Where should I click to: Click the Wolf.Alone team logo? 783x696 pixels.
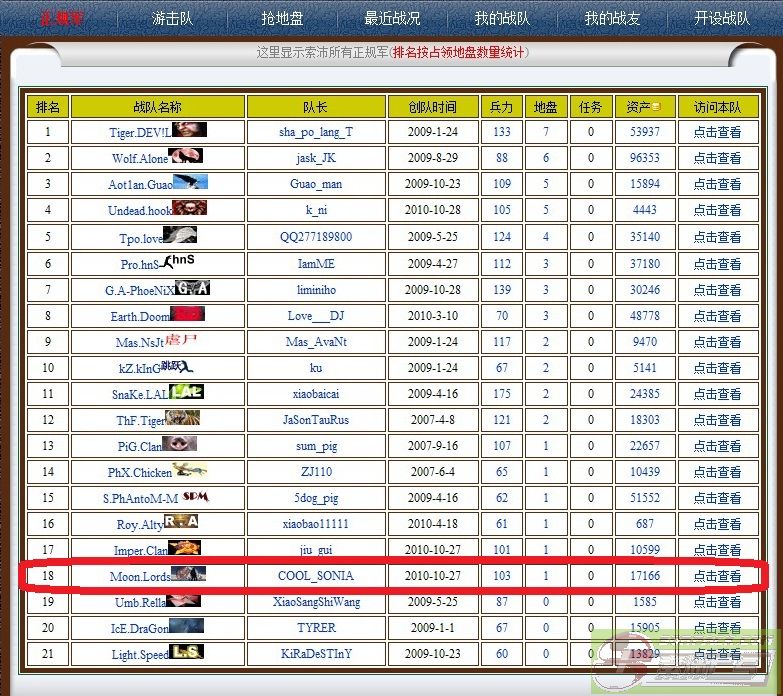tap(185, 156)
